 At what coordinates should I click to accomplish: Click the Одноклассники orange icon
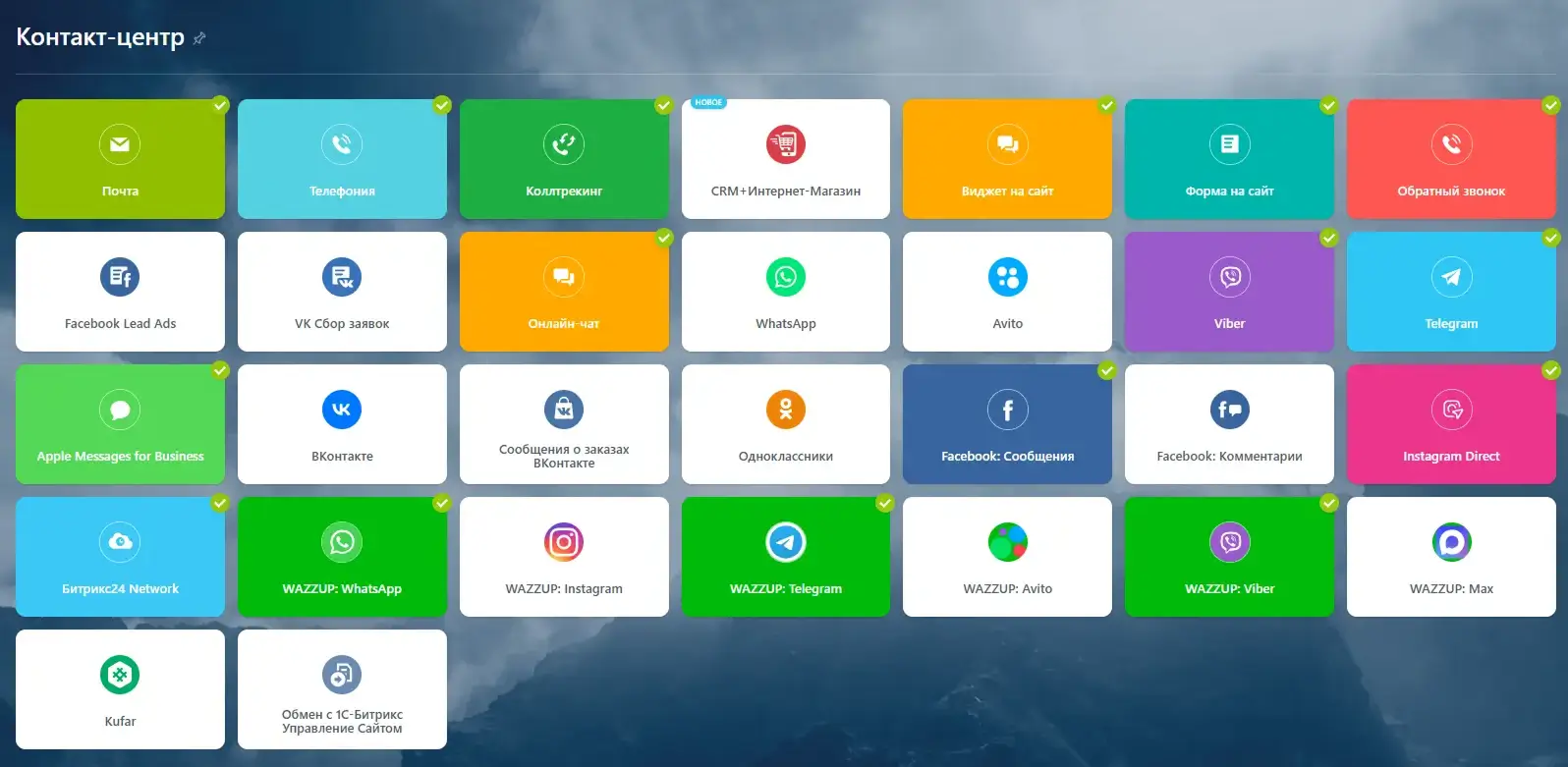pyautogui.click(x=785, y=410)
